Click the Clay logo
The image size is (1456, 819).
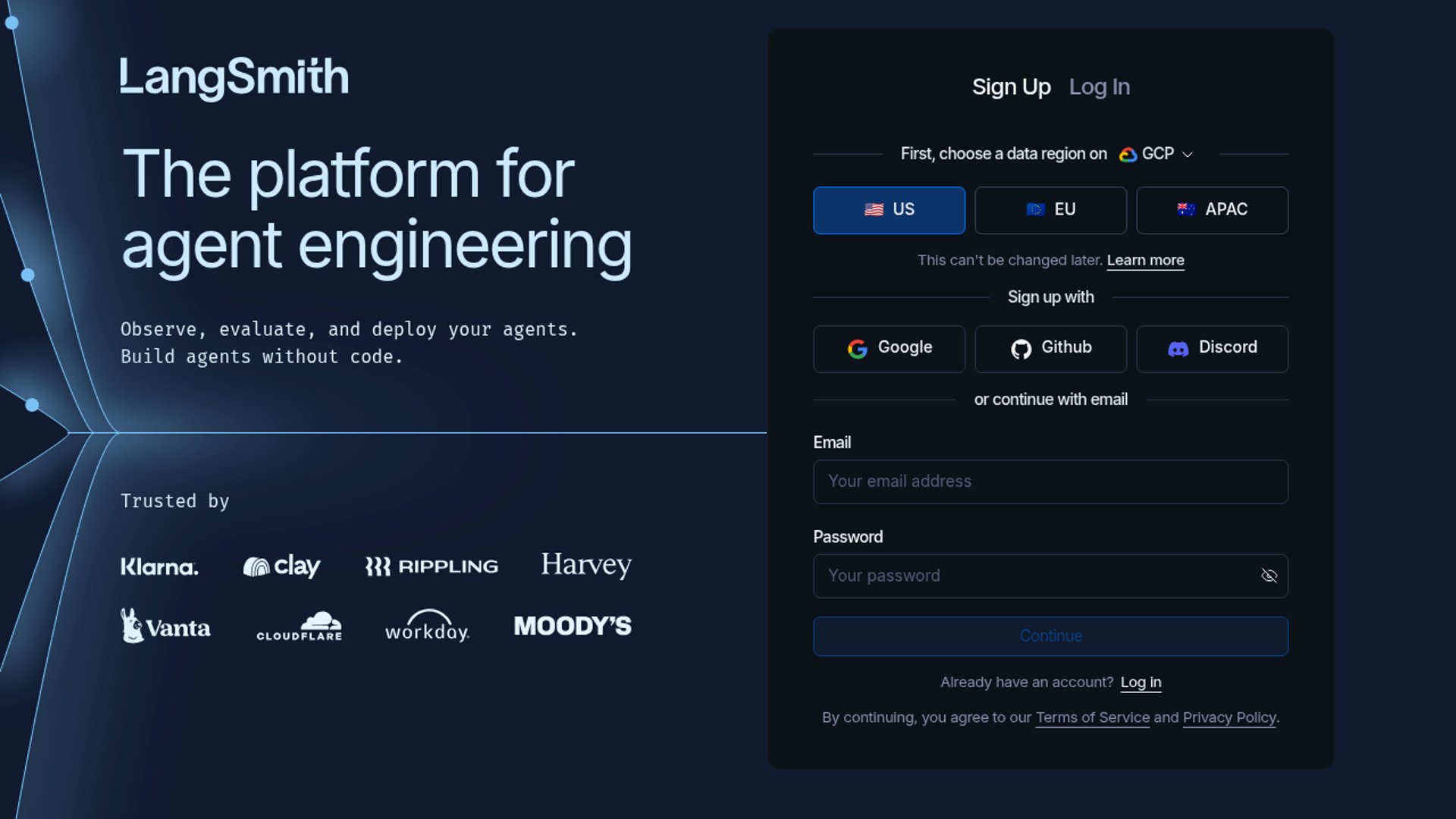coord(281,566)
